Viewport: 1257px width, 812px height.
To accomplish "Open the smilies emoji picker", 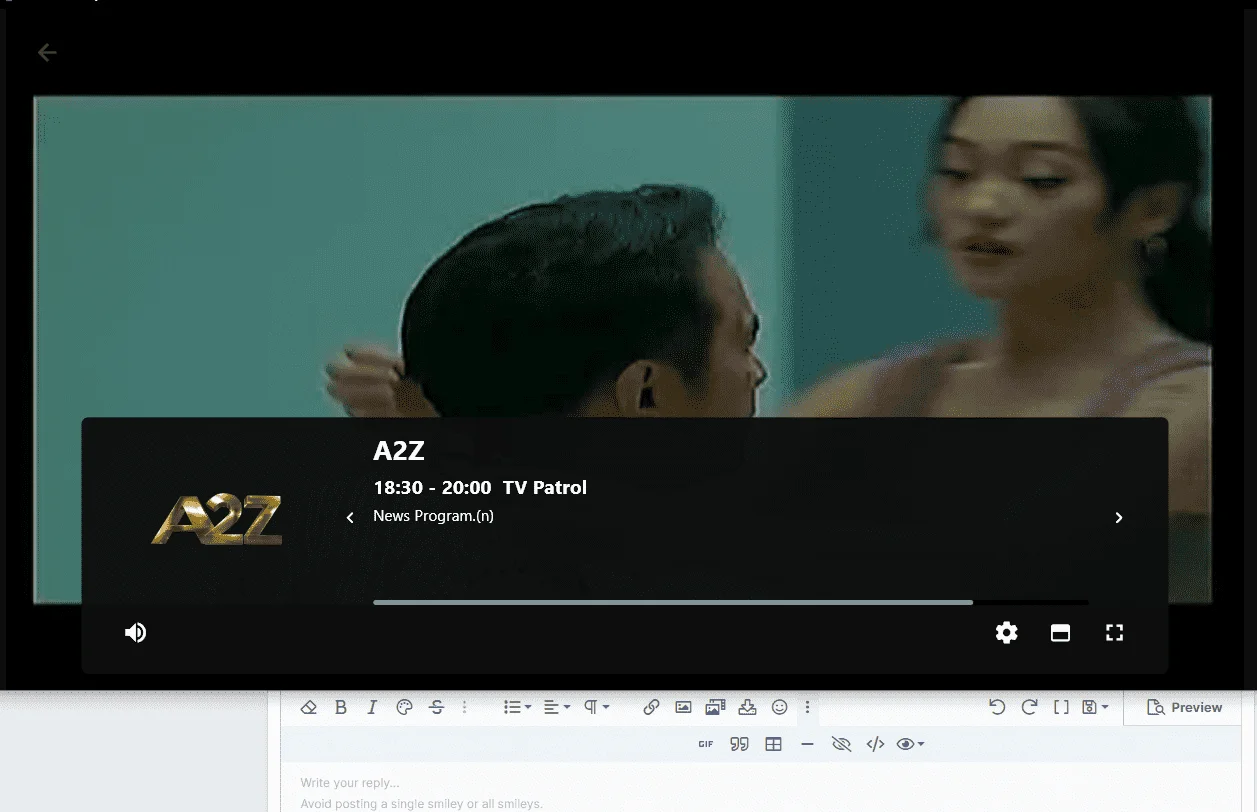I will click(x=779, y=707).
